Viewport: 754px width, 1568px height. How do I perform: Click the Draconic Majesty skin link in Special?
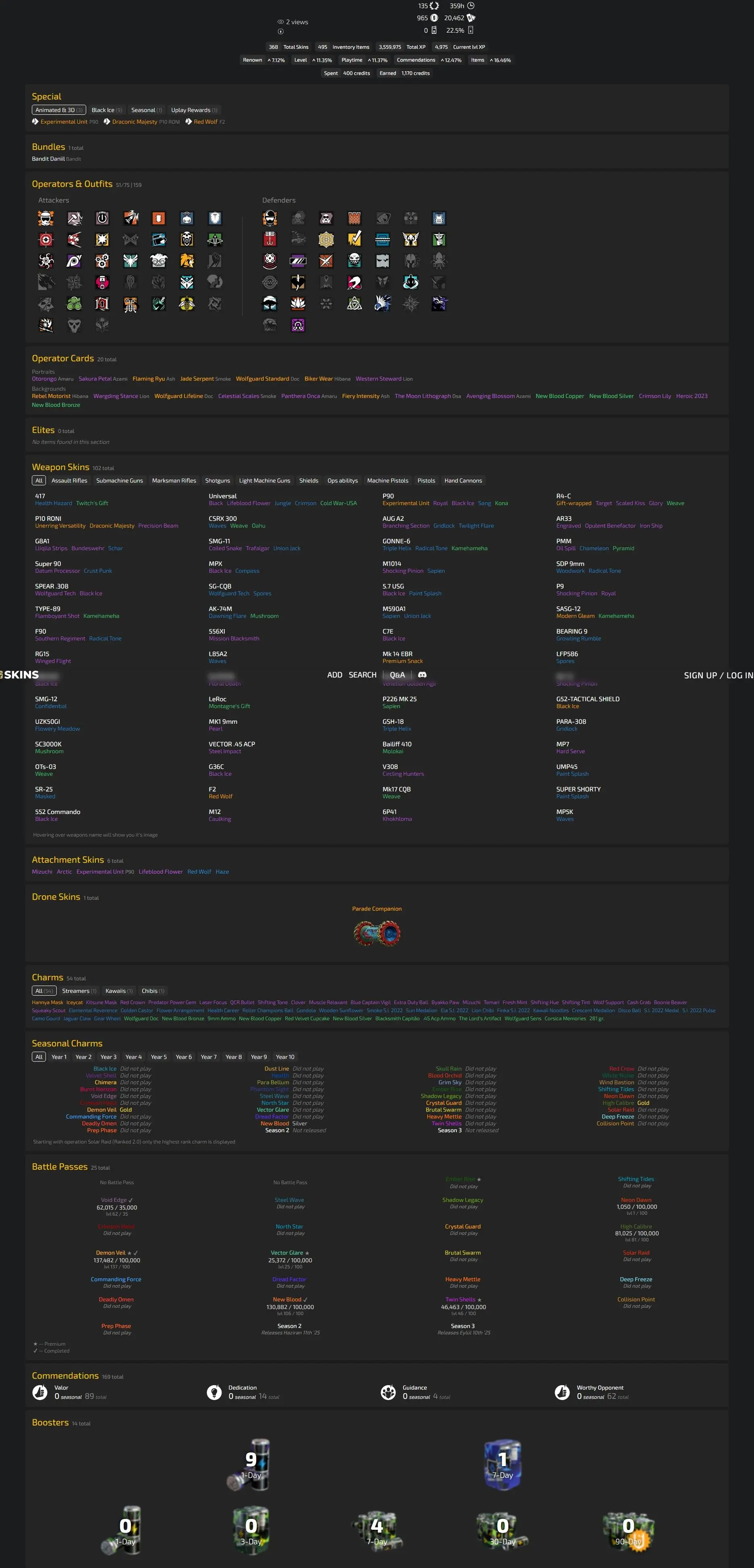coord(135,122)
